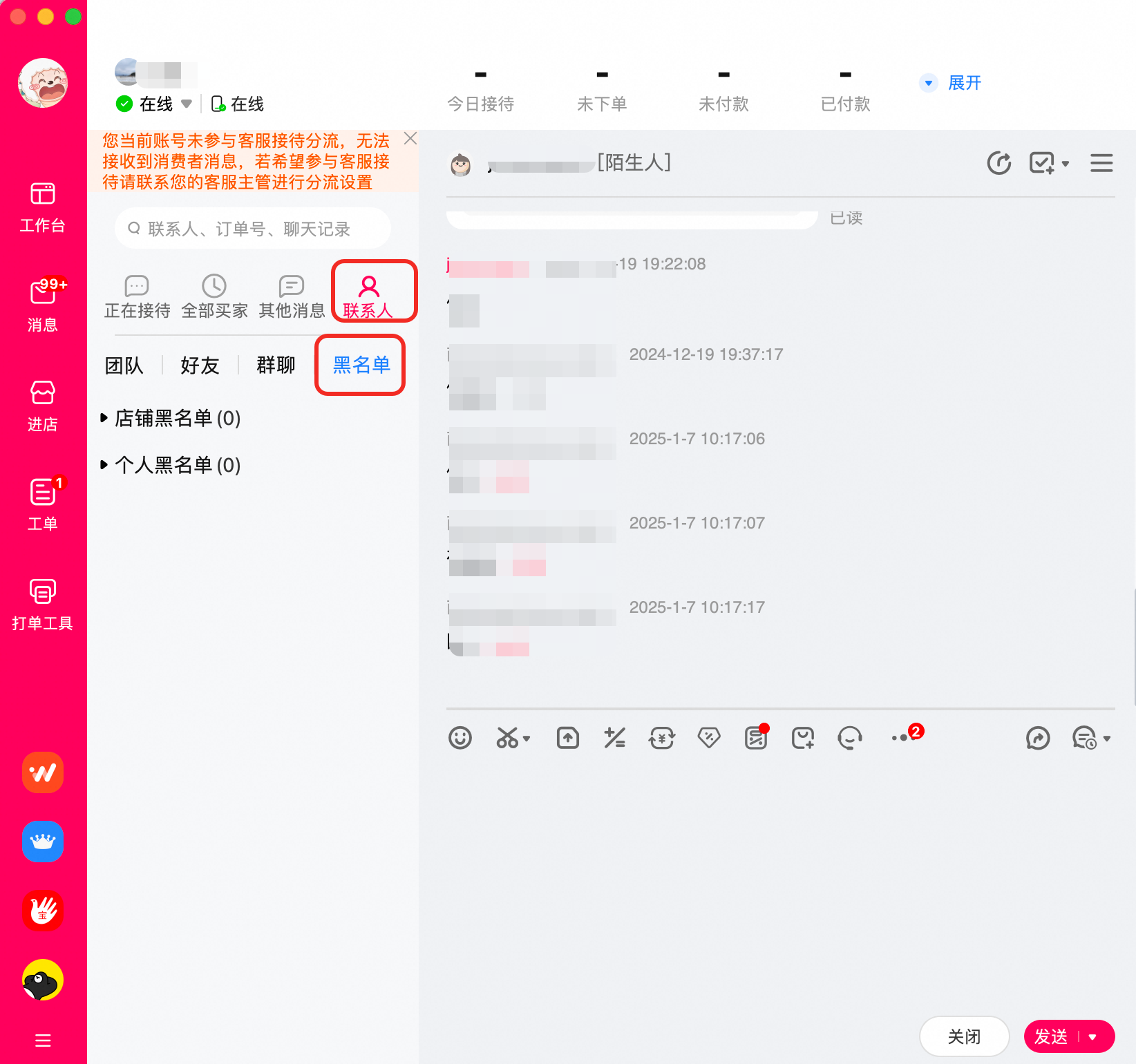This screenshot has height=1064, width=1136.
Task: Select the 黑名单 blacklist sub-tab
Action: pyautogui.click(x=361, y=365)
